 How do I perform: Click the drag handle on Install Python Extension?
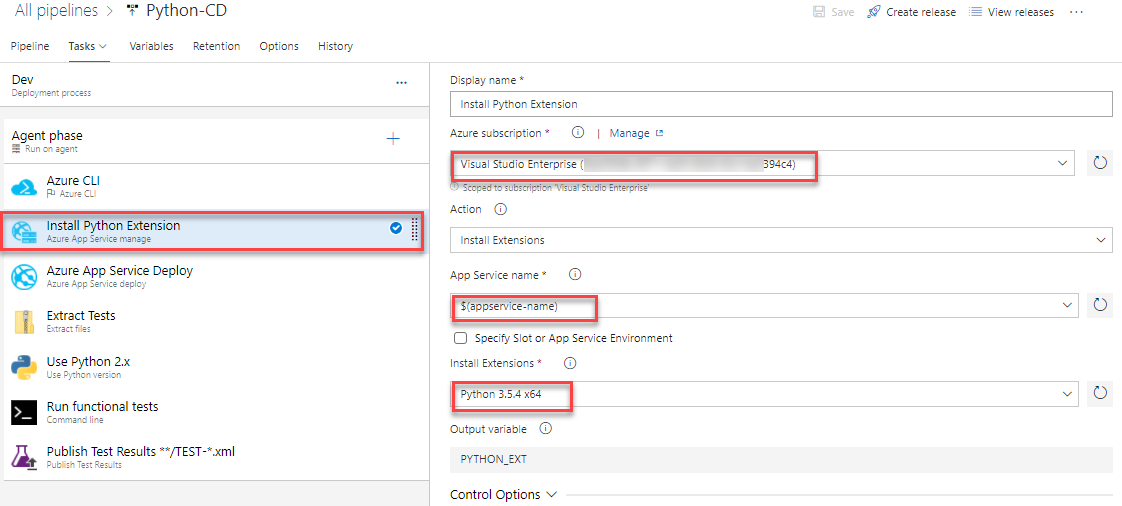coord(414,229)
